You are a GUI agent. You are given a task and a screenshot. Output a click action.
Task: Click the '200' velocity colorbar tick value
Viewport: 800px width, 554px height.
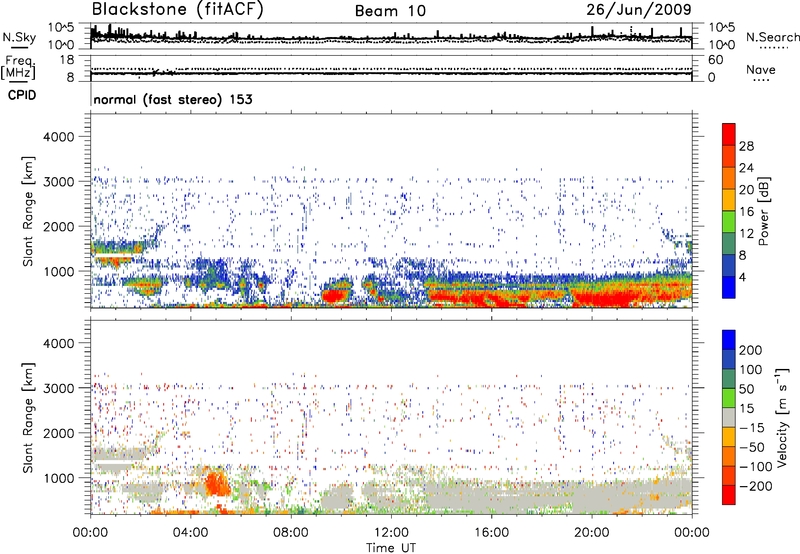click(751, 350)
